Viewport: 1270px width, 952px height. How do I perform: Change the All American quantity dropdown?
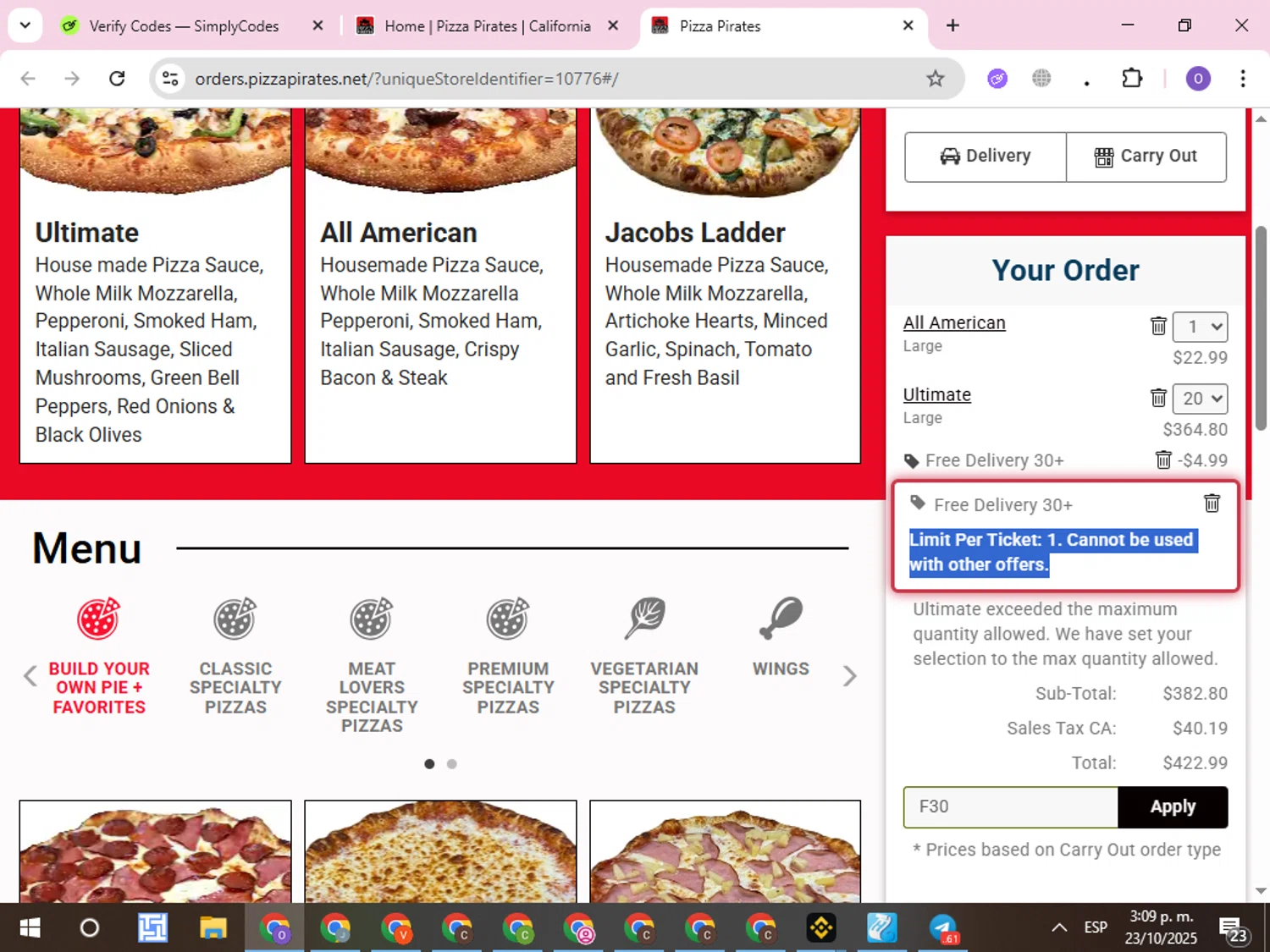[1201, 327]
